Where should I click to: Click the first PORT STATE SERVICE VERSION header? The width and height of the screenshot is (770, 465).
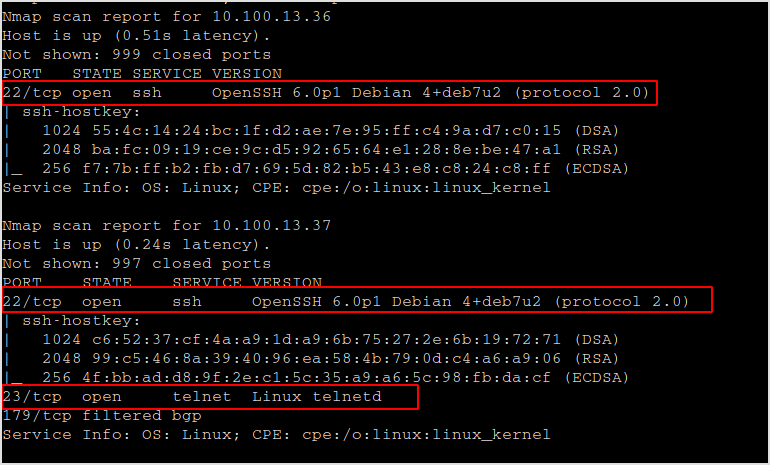coord(142,74)
